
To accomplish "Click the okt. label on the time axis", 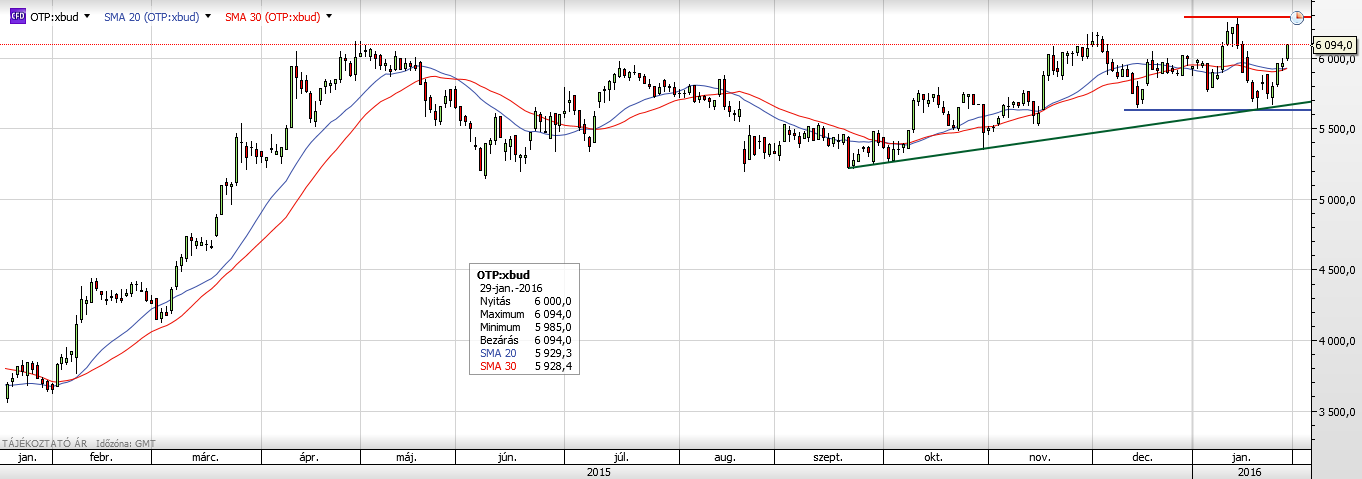I will [x=934, y=457].
